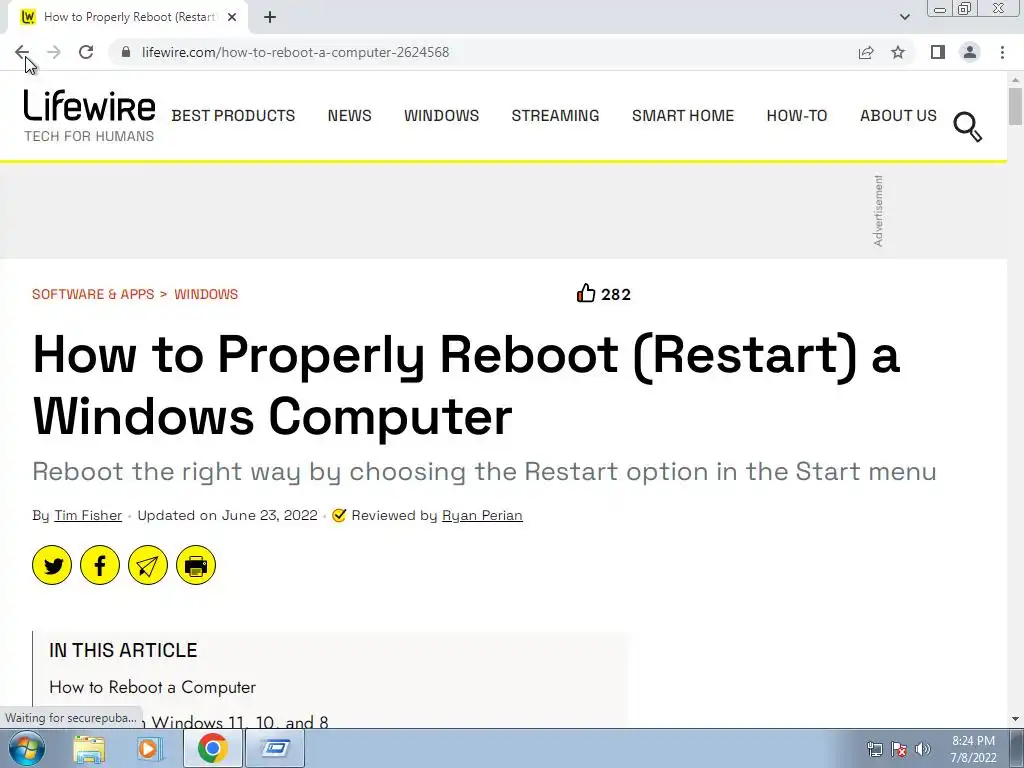The width and height of the screenshot is (1024, 768).
Task: Open the last taskbar app icon
Action: (x=275, y=748)
